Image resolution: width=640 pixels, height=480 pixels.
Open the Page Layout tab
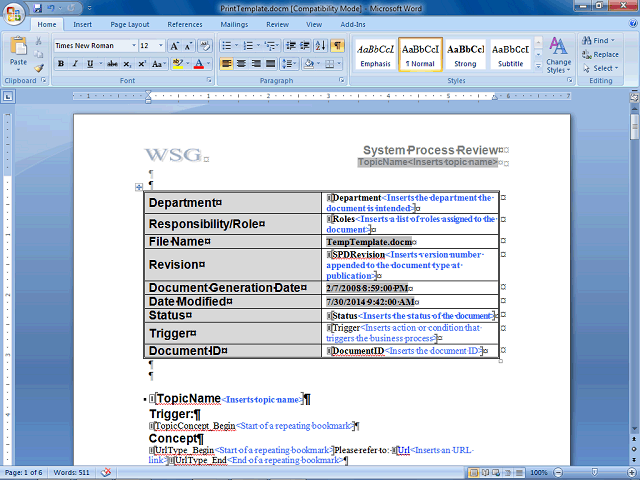(x=130, y=24)
